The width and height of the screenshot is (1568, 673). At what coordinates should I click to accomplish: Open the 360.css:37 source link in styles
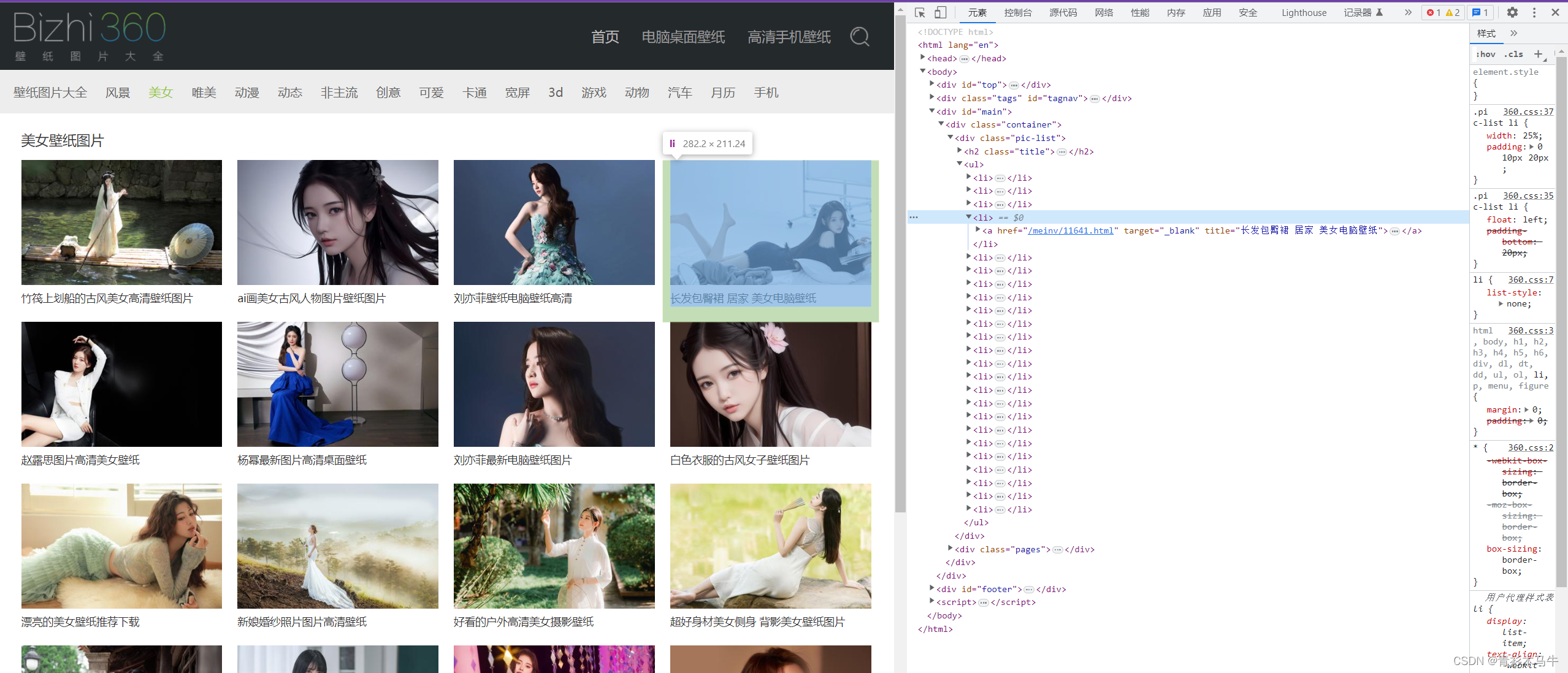[1528, 112]
